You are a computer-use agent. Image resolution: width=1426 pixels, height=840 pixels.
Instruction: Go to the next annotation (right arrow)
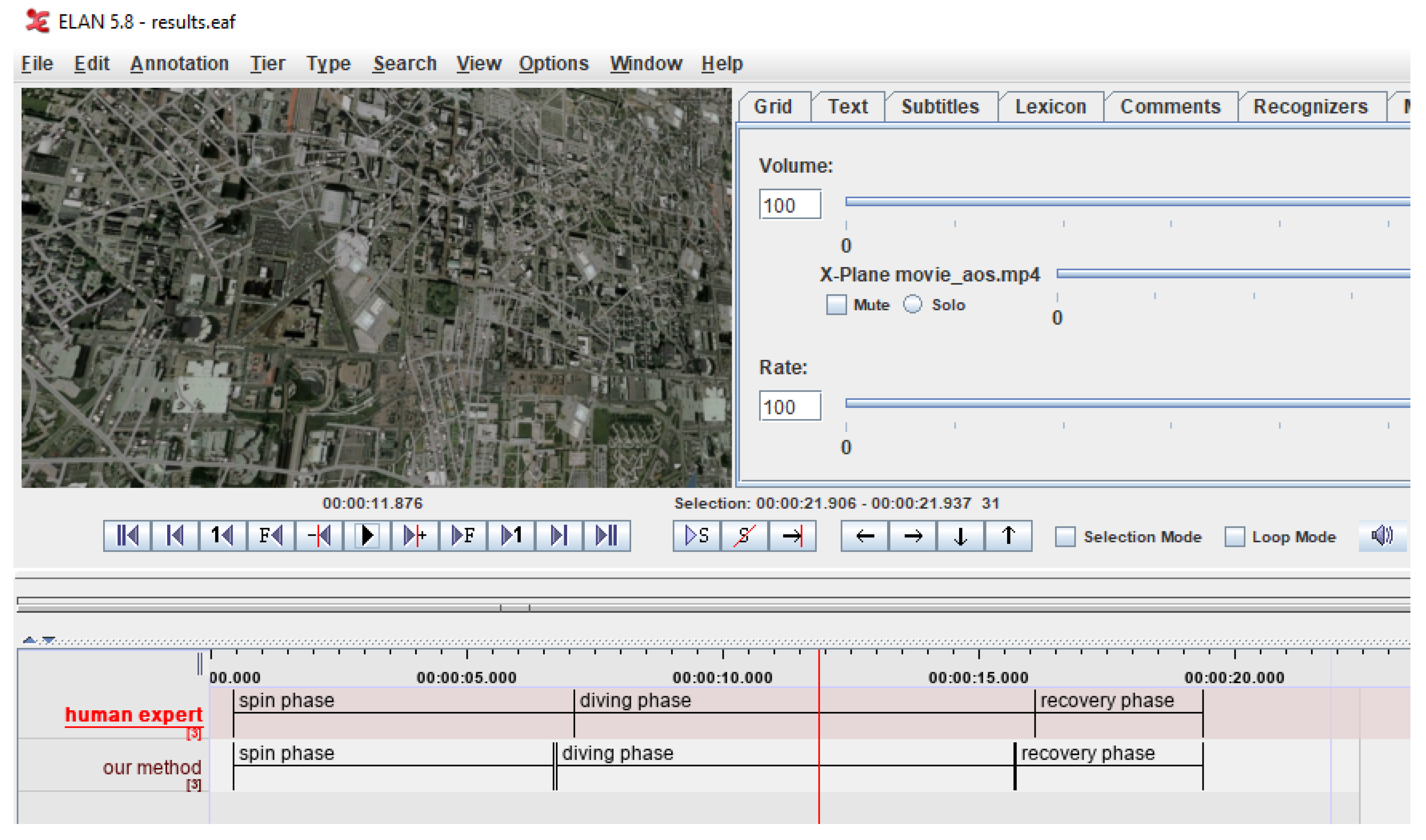click(x=912, y=536)
